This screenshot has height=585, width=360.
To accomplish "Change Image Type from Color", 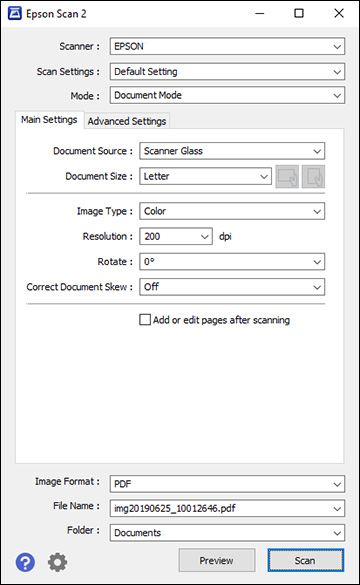I will point(232,211).
